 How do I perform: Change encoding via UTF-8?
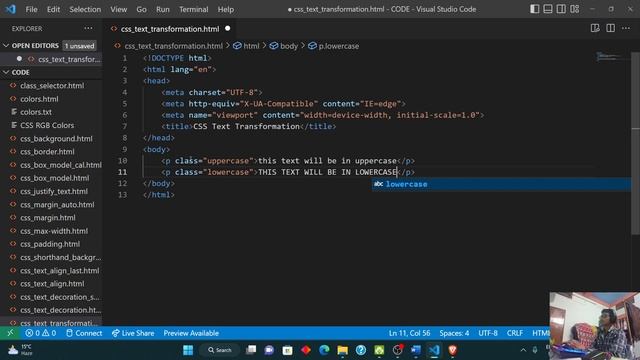(x=488, y=333)
